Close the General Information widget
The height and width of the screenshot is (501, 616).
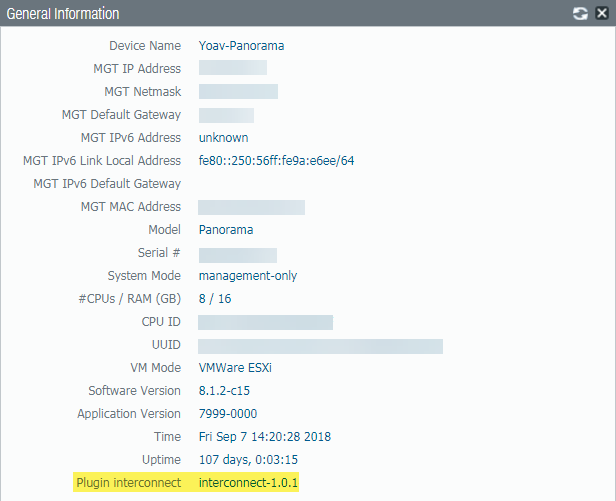600,14
